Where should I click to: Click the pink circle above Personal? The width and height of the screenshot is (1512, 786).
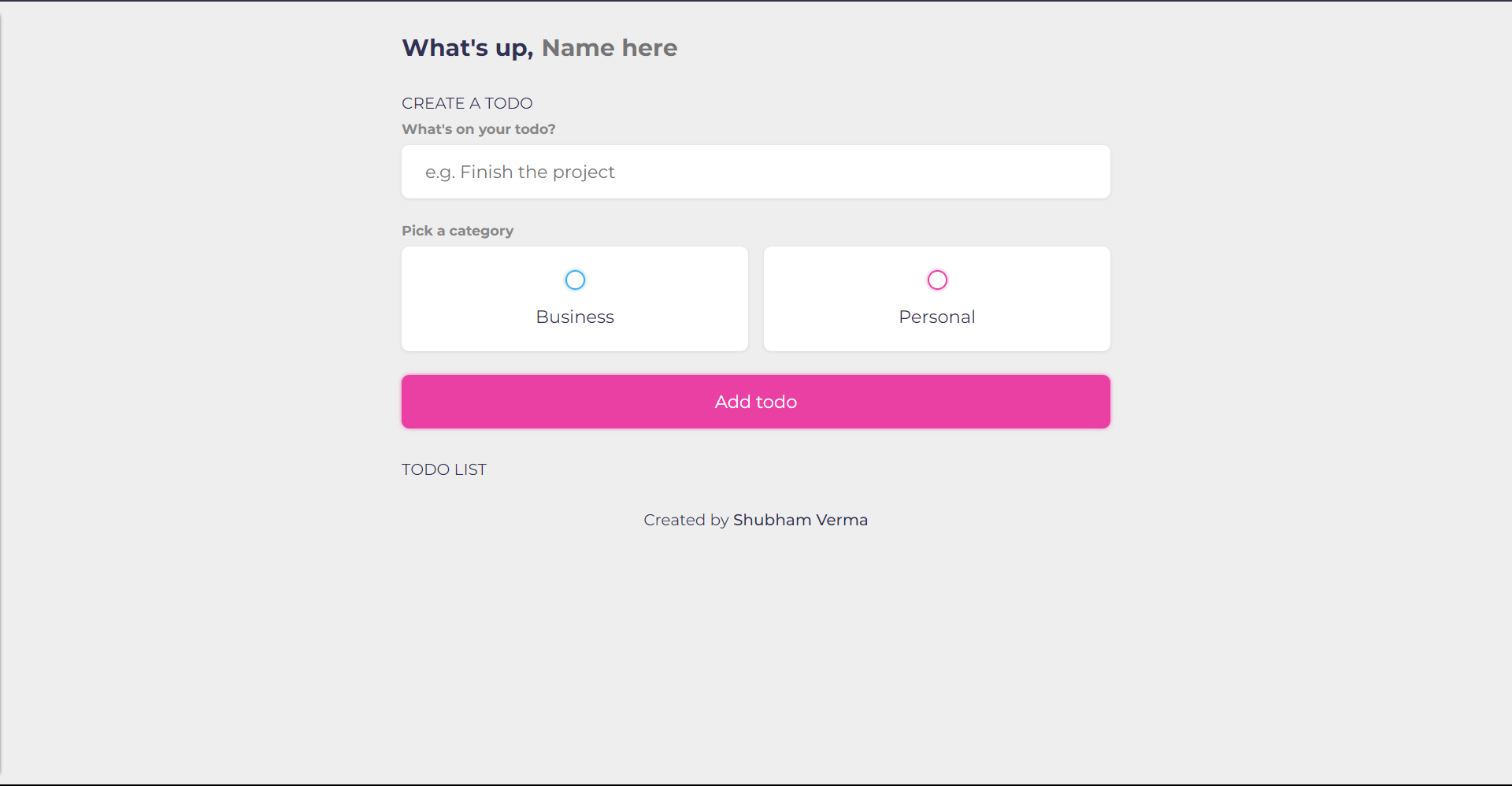click(936, 280)
